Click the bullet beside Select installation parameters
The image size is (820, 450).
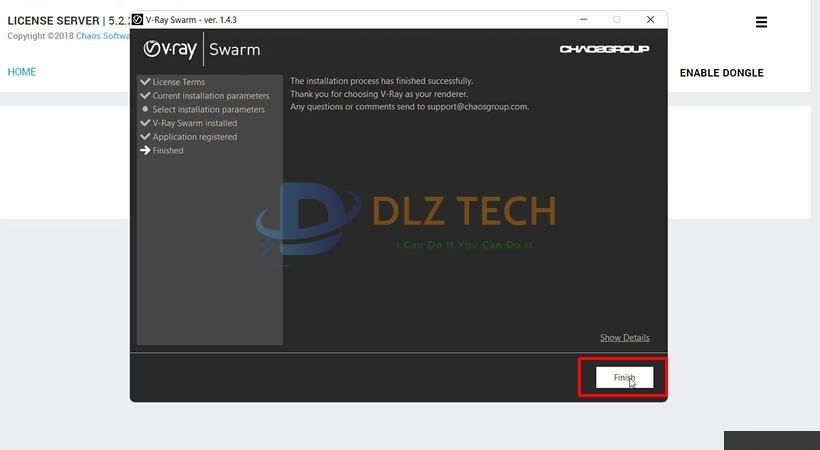pyautogui.click(x=145, y=109)
